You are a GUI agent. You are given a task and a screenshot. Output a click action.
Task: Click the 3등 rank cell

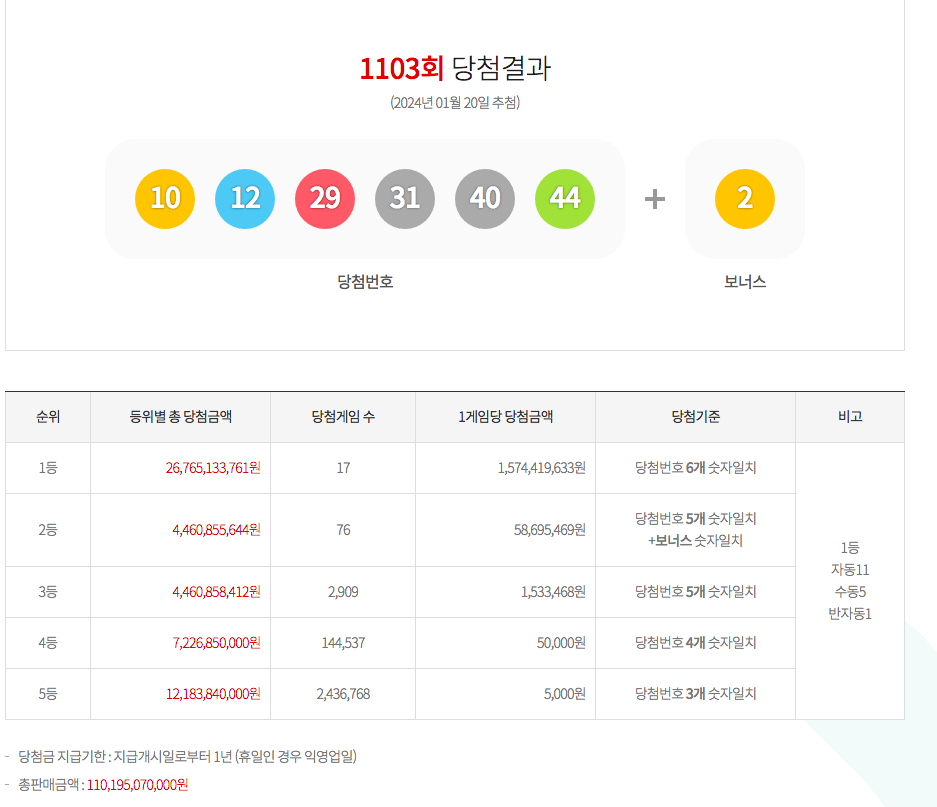coord(48,592)
